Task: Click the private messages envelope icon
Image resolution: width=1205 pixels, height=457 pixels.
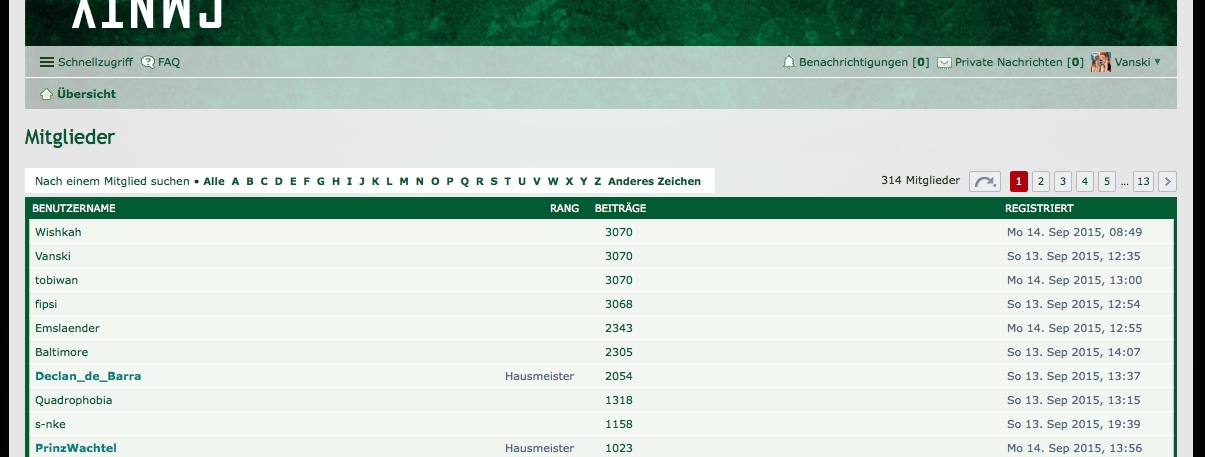Action: click(x=944, y=62)
